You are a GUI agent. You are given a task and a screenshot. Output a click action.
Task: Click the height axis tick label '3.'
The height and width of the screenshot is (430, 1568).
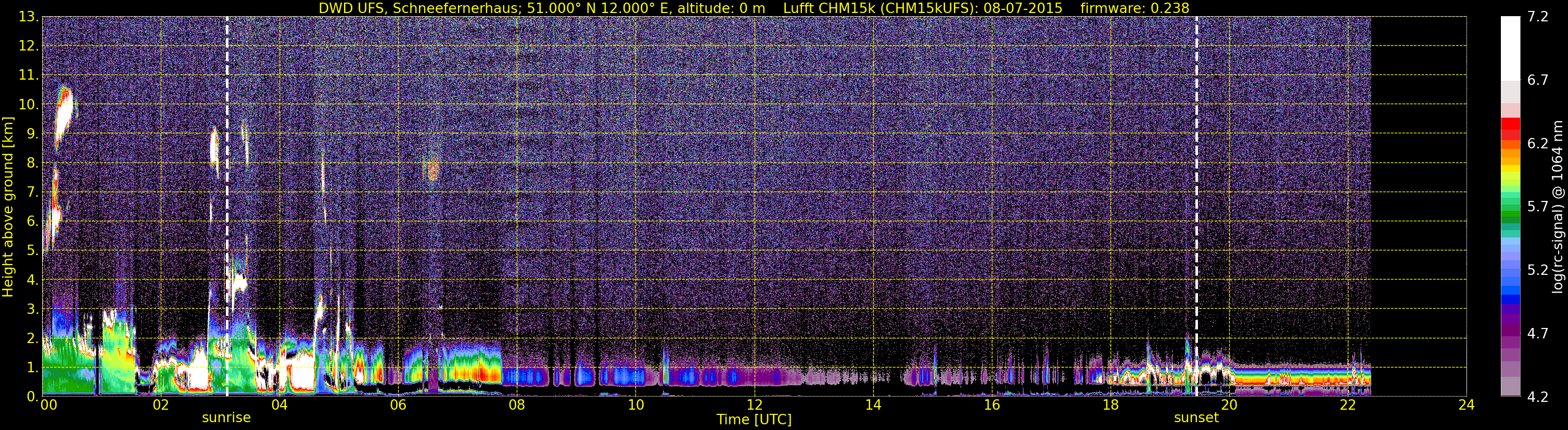[x=32, y=309]
